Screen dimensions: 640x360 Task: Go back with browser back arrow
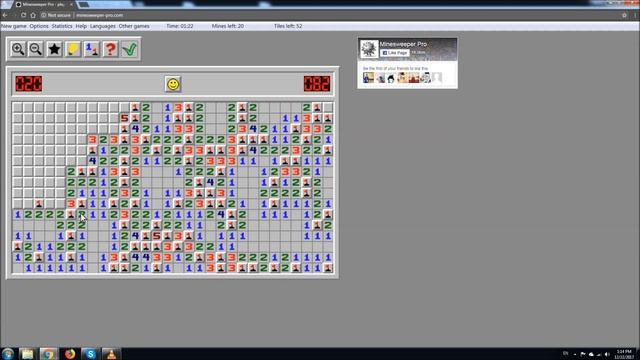5,15
